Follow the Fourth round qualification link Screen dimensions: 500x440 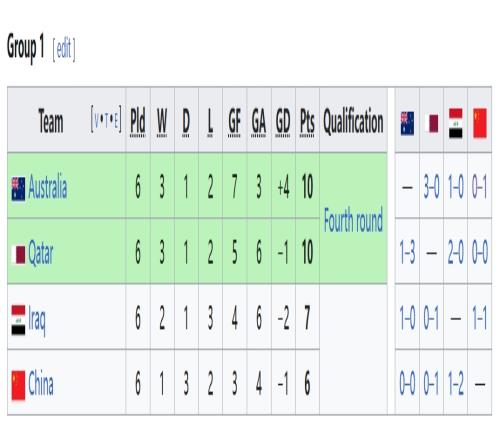point(353,220)
